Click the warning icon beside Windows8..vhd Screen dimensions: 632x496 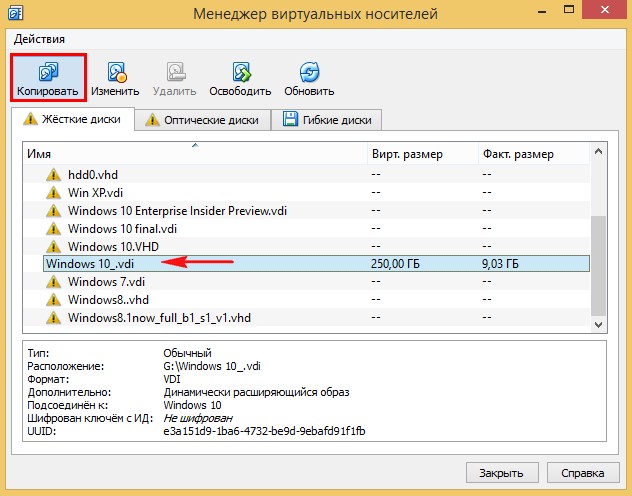53,300
